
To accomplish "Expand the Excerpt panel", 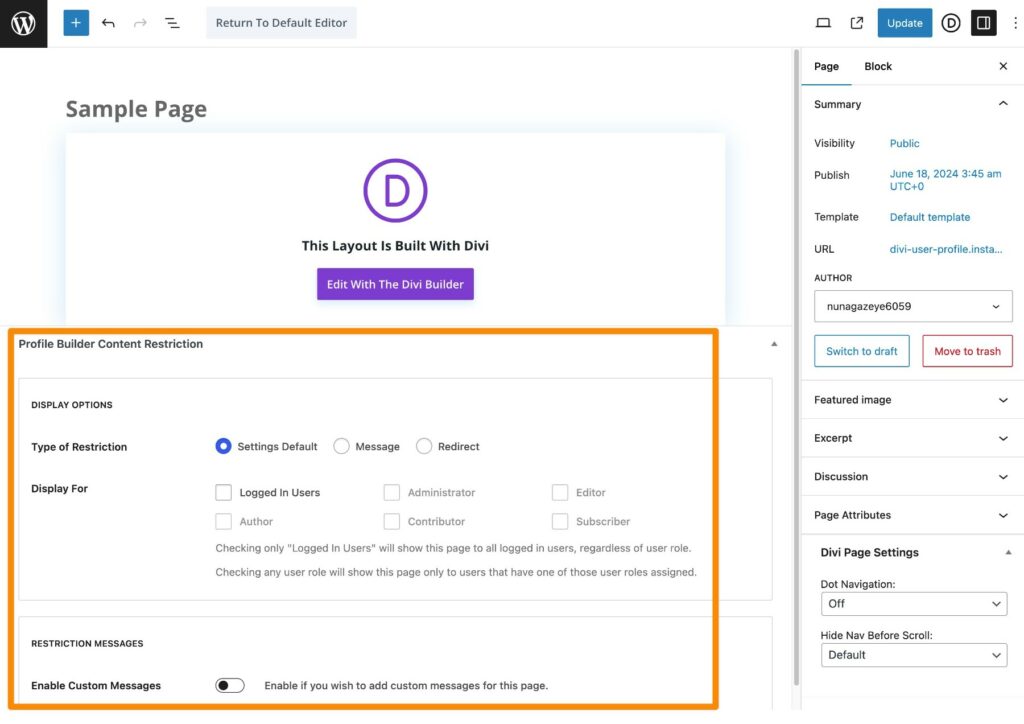I will click(x=911, y=438).
